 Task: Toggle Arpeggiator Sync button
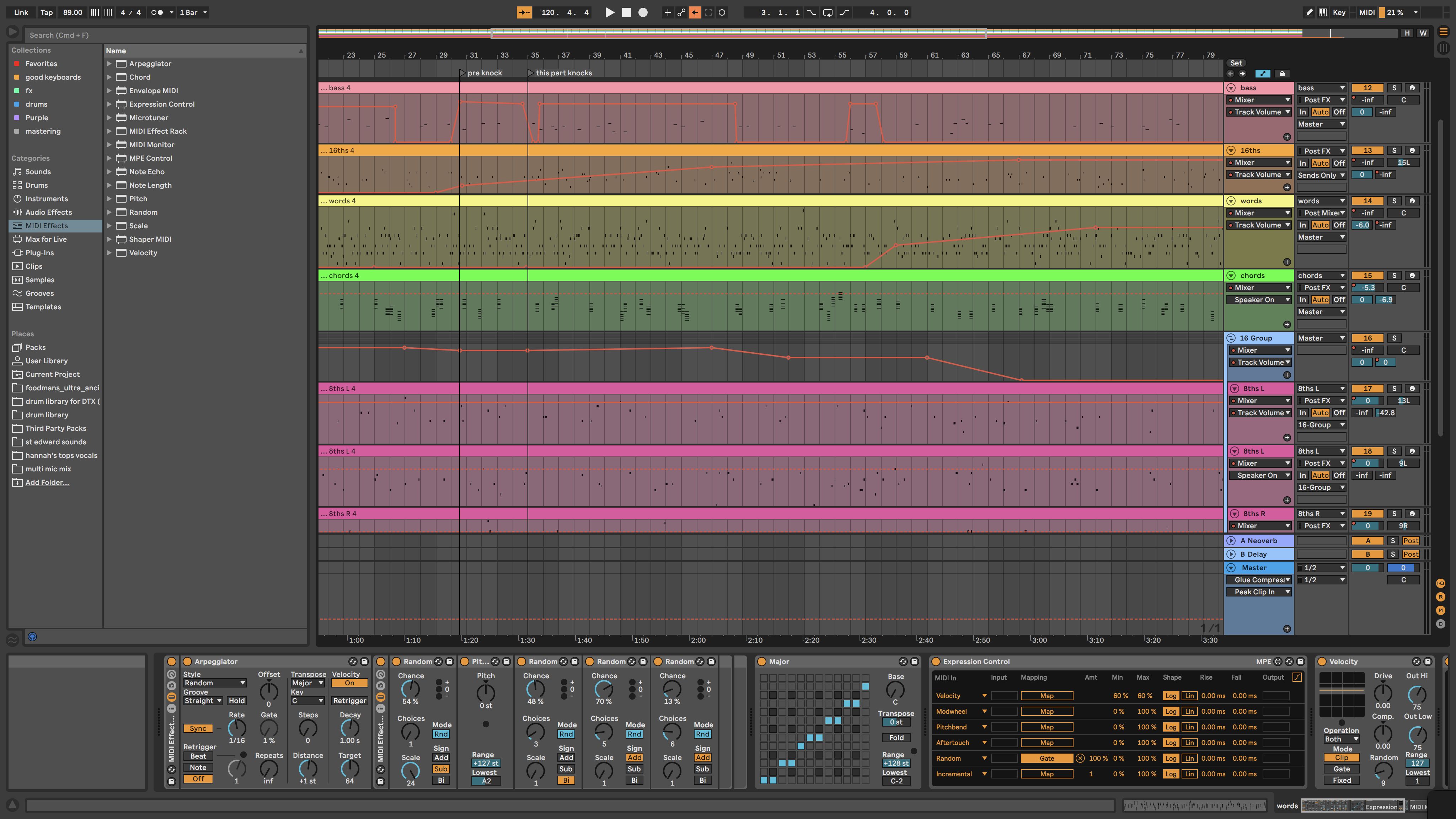pos(198,729)
